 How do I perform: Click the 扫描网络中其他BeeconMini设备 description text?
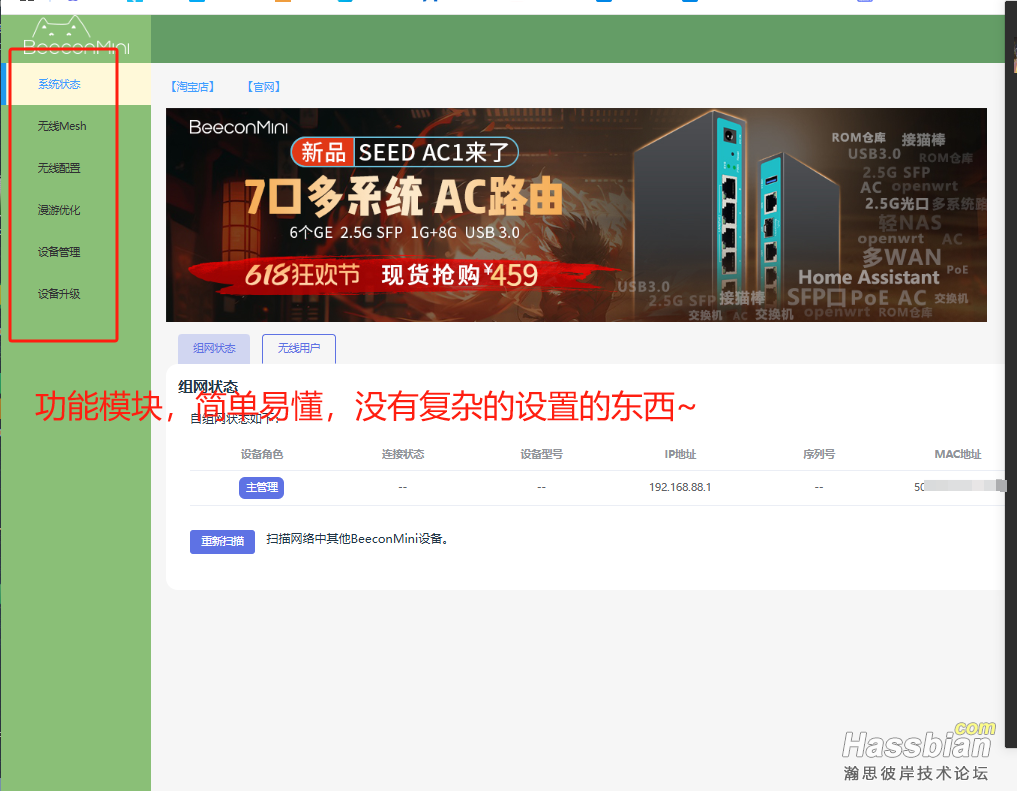[x=357, y=539]
